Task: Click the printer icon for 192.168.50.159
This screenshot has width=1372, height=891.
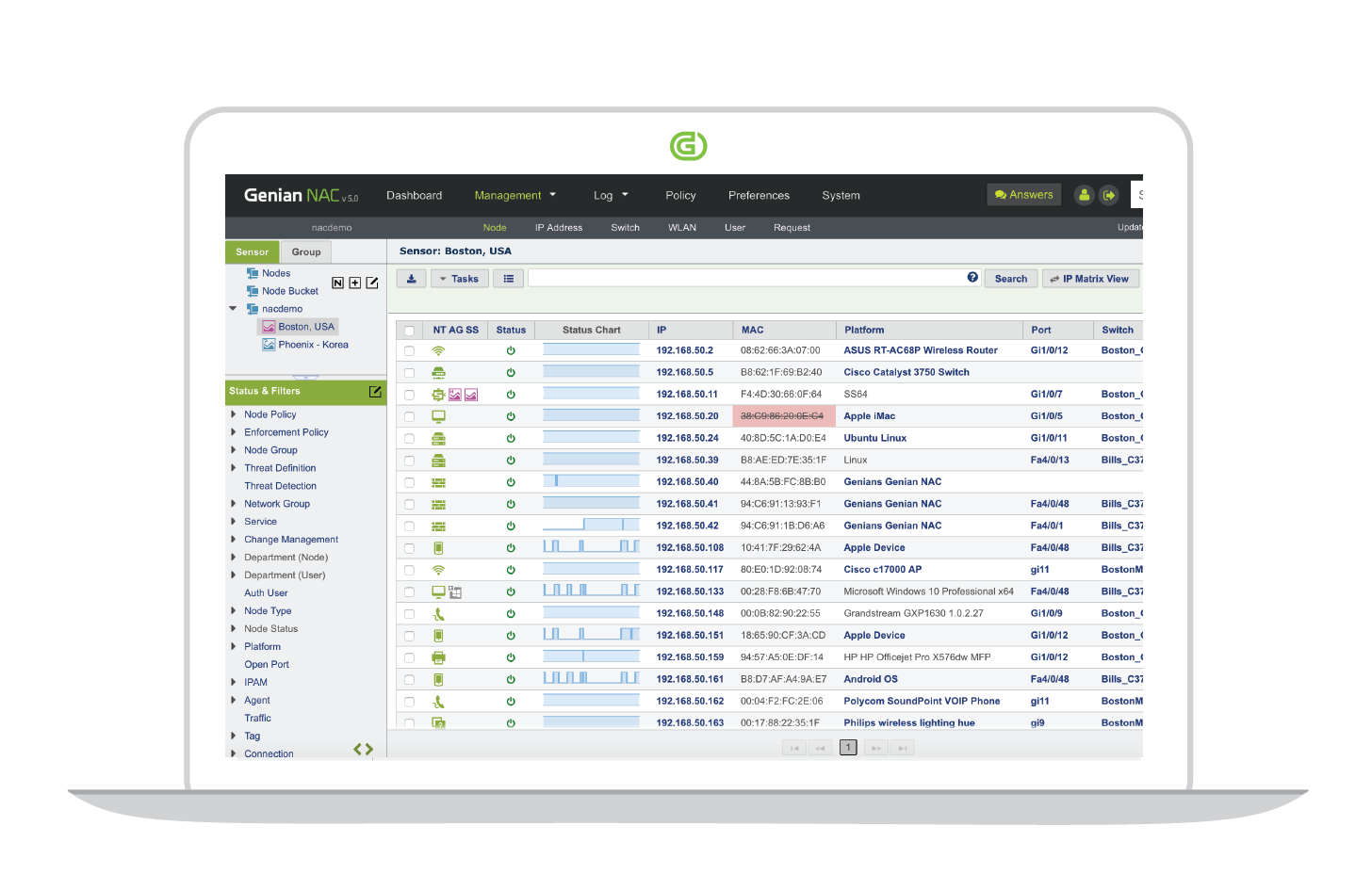Action: tap(438, 657)
